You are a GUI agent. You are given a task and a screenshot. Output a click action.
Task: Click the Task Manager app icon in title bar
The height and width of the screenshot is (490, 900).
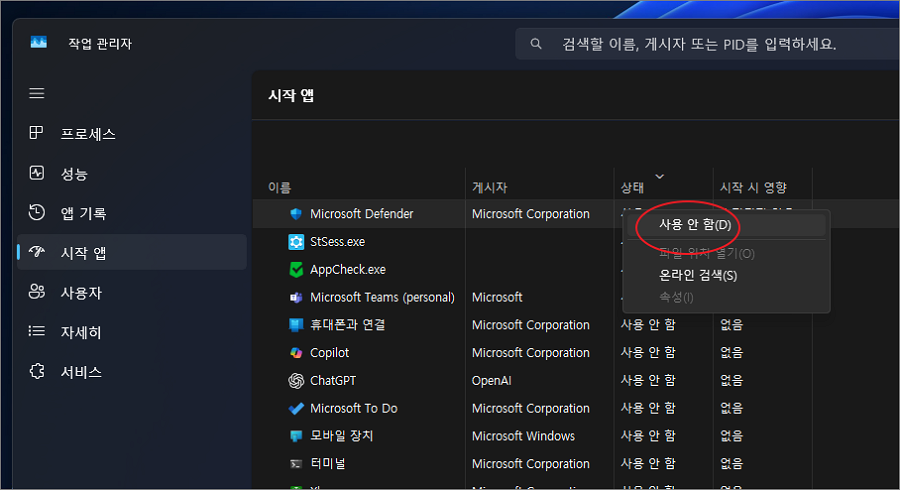point(38,42)
